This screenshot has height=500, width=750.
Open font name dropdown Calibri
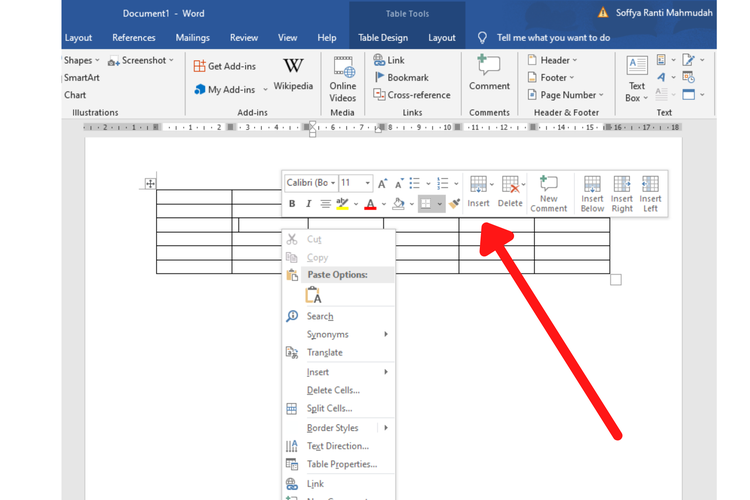point(333,183)
